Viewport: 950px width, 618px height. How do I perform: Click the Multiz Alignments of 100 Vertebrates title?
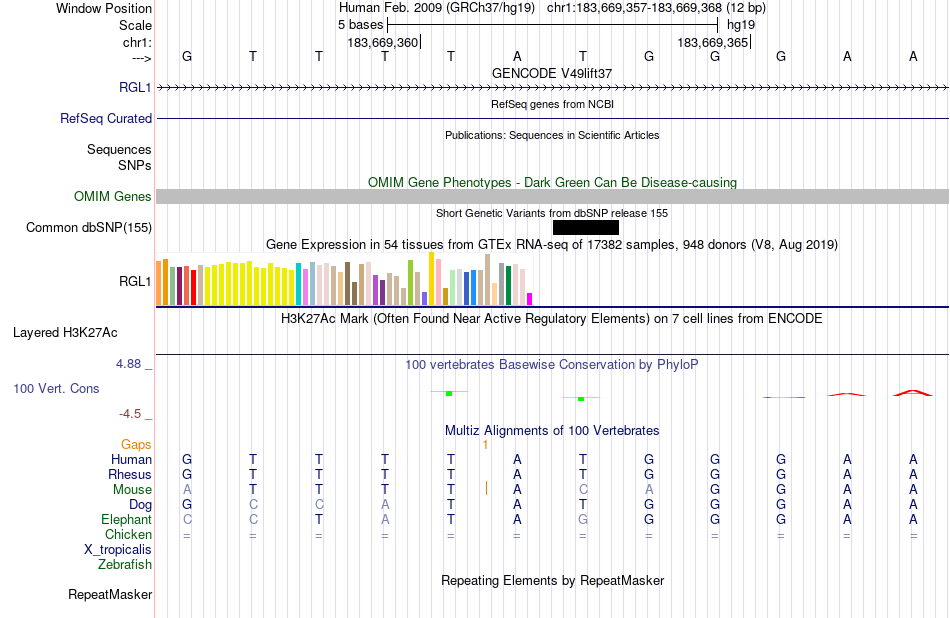click(x=552, y=431)
